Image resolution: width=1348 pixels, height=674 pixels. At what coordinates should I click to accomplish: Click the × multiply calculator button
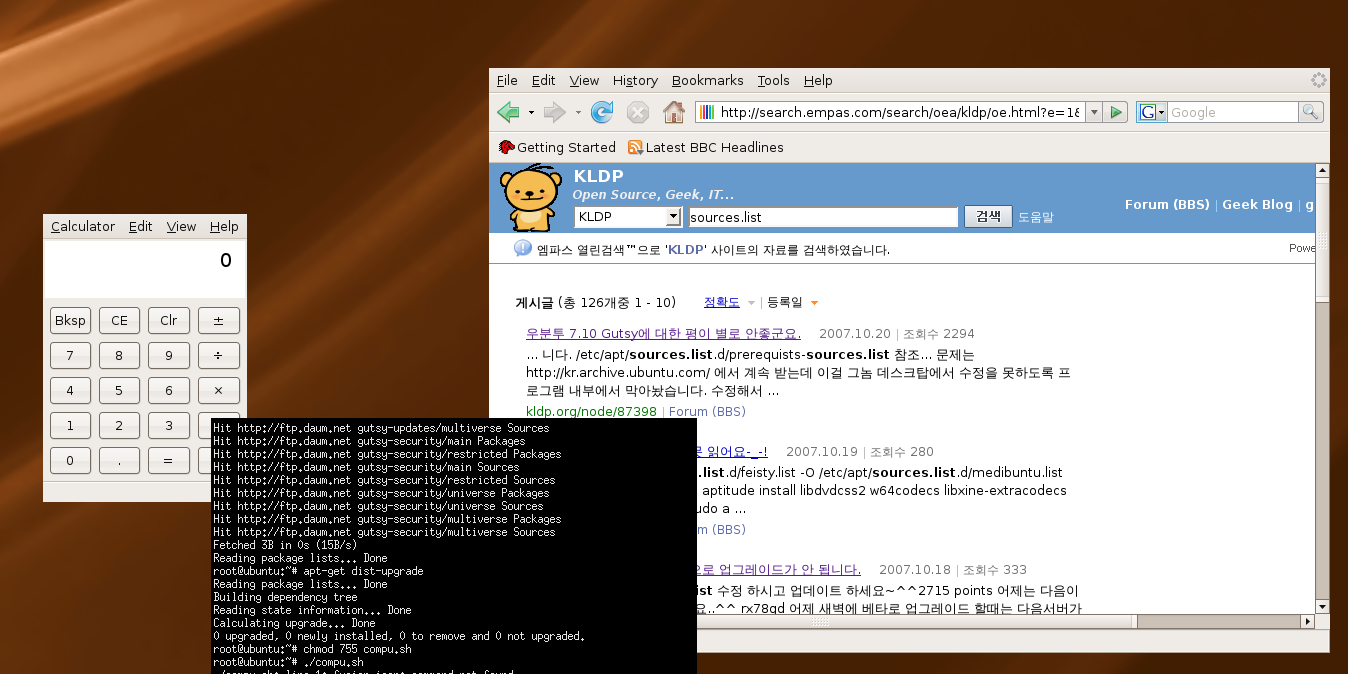pyautogui.click(x=218, y=390)
